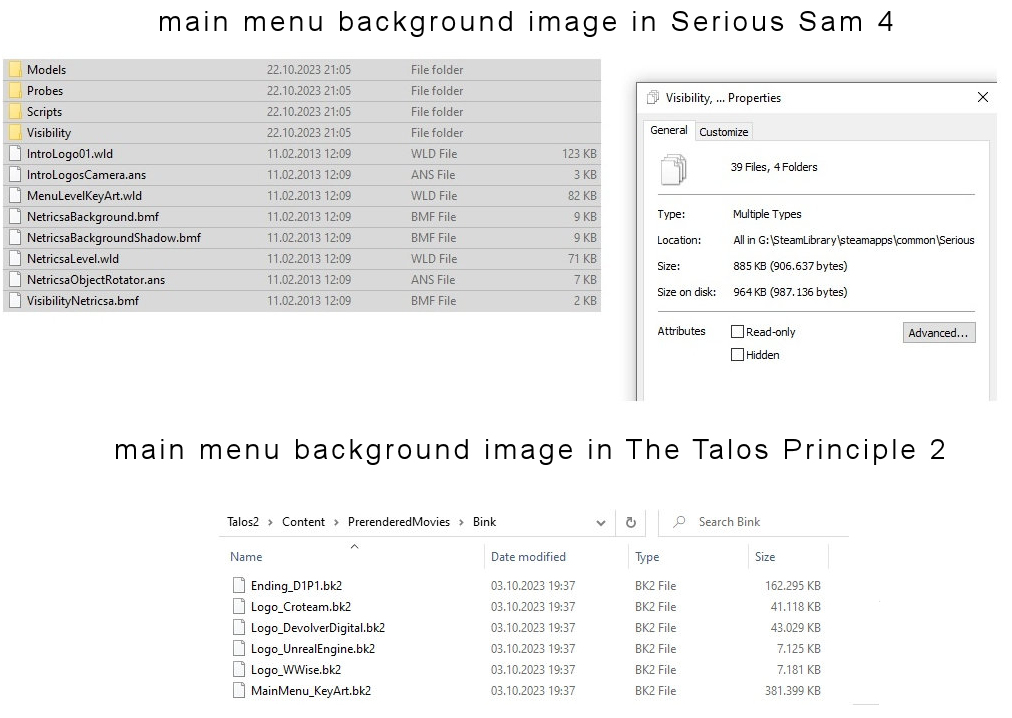Select the IntroLogo01.wld file name
The width and height of the screenshot is (1012, 718).
tap(70, 154)
